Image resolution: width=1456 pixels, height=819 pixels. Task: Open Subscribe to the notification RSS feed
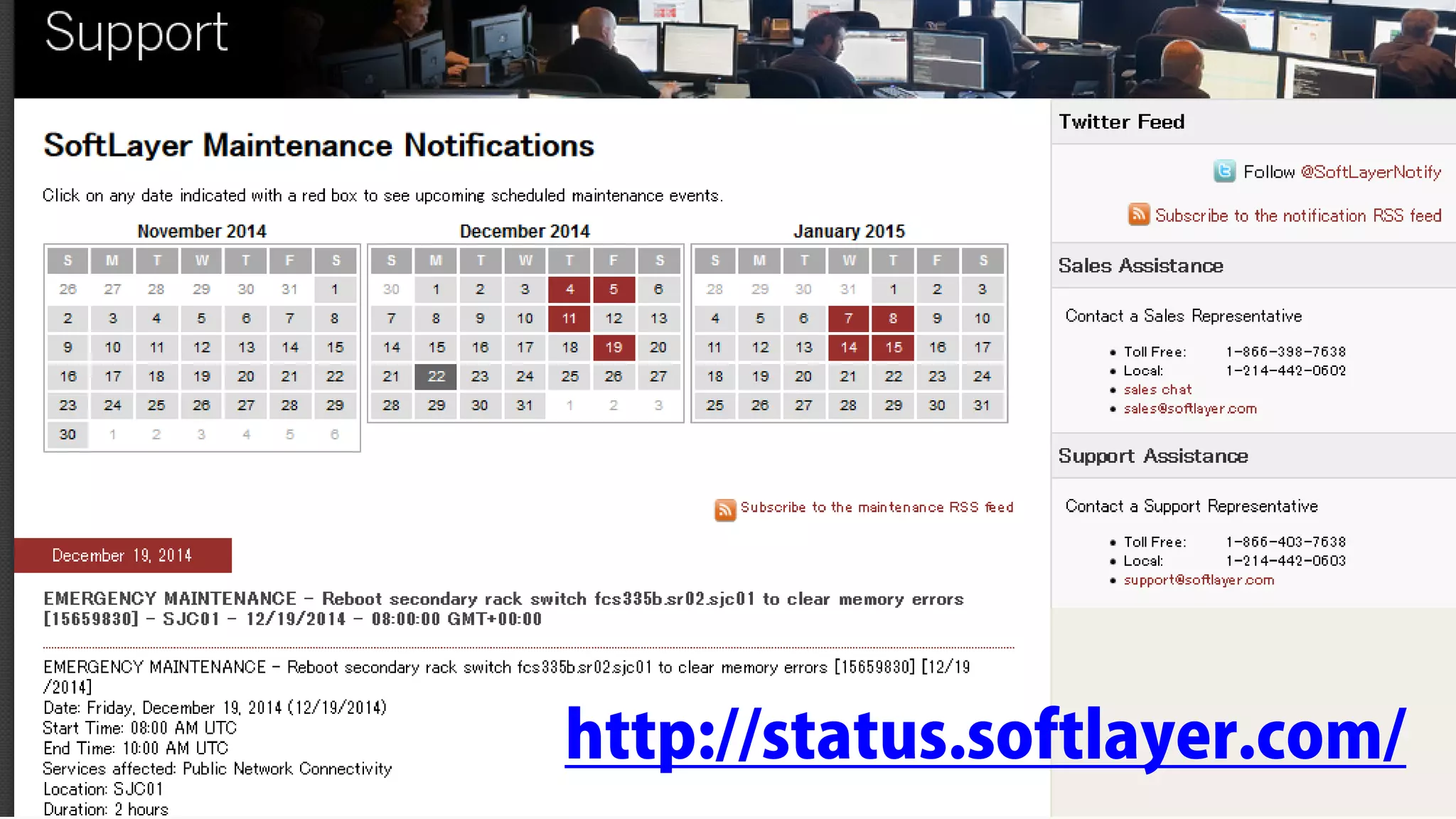1298,215
